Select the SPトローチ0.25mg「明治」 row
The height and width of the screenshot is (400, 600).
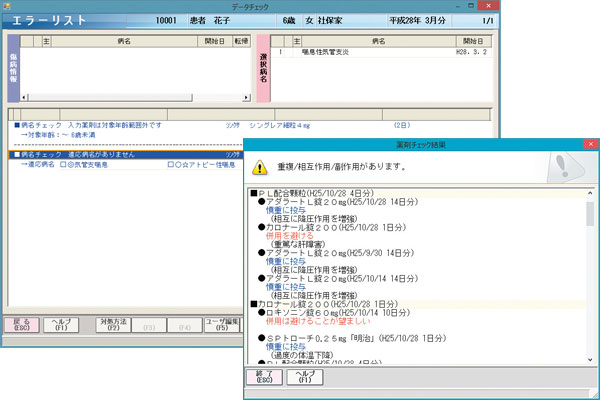tap(352, 338)
